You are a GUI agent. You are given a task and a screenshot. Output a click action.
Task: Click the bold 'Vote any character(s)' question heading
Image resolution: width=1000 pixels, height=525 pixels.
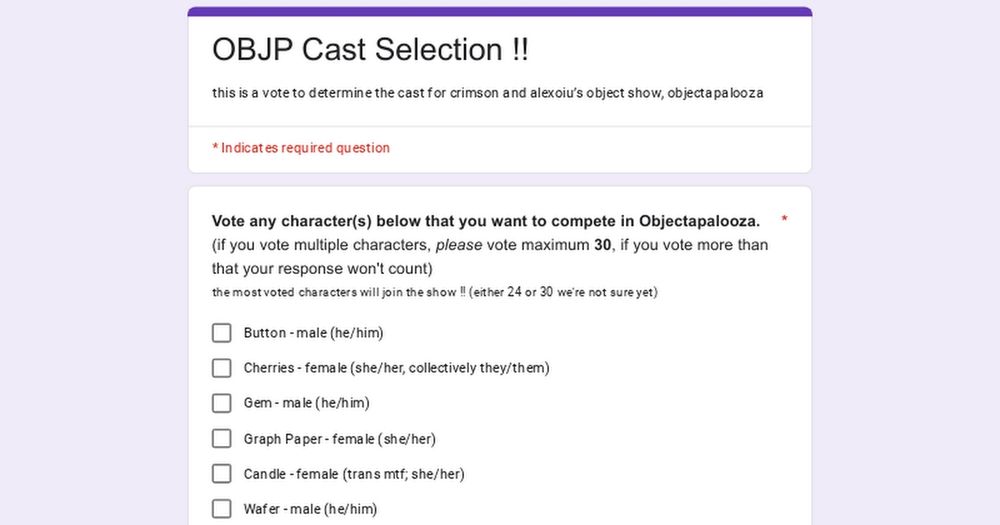point(486,221)
